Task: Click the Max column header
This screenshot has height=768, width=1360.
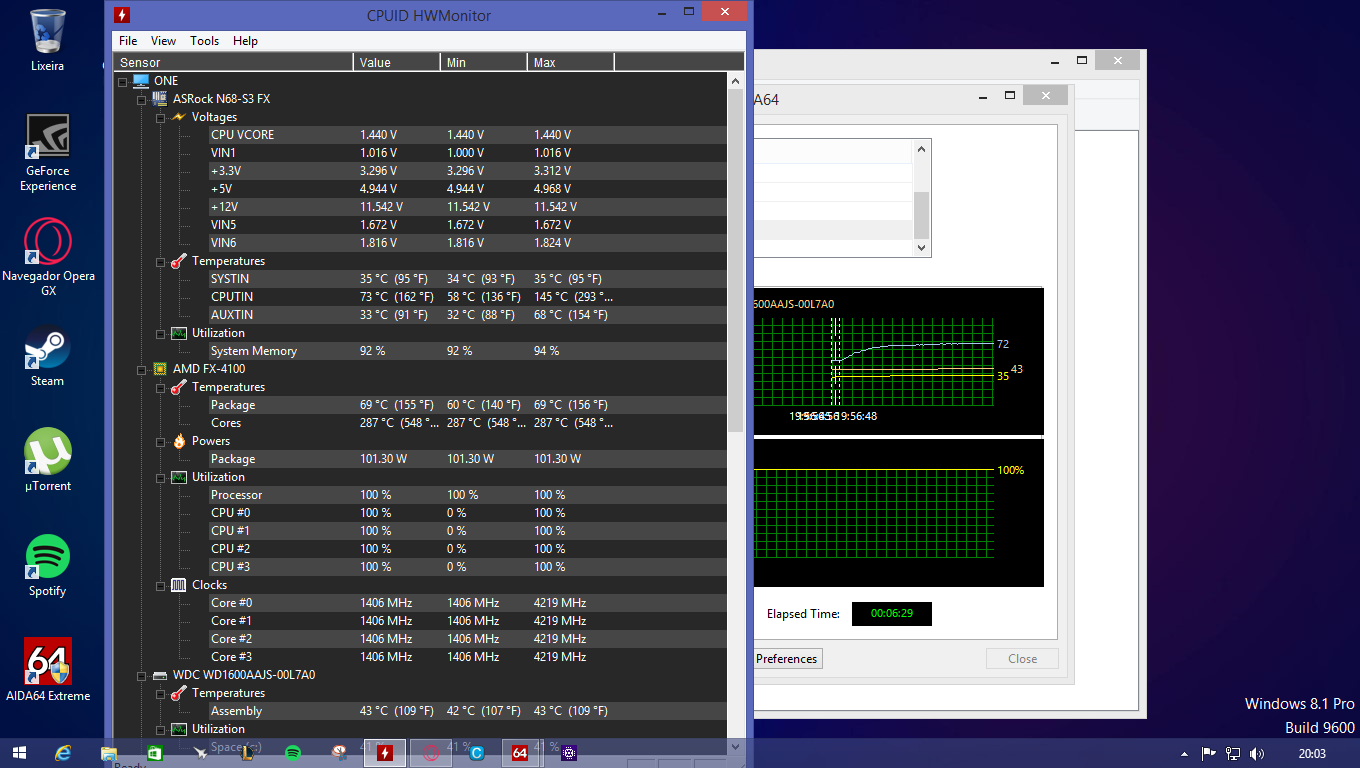Action: (x=571, y=62)
